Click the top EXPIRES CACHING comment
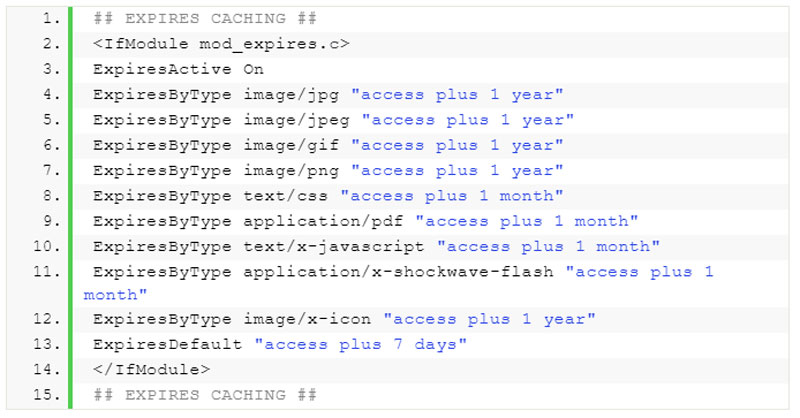Image resolution: width=800 pixels, height=418 pixels. coord(205,19)
